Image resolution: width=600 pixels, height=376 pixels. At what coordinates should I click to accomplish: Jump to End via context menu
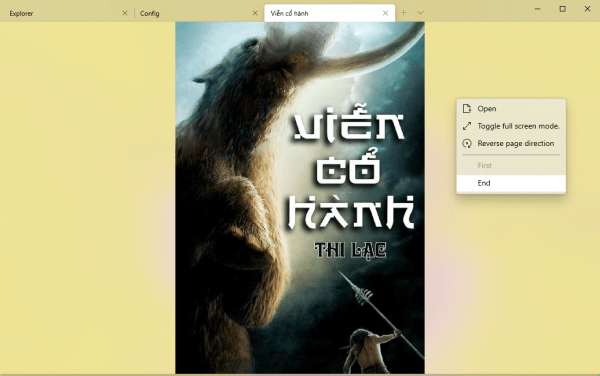tap(511, 183)
